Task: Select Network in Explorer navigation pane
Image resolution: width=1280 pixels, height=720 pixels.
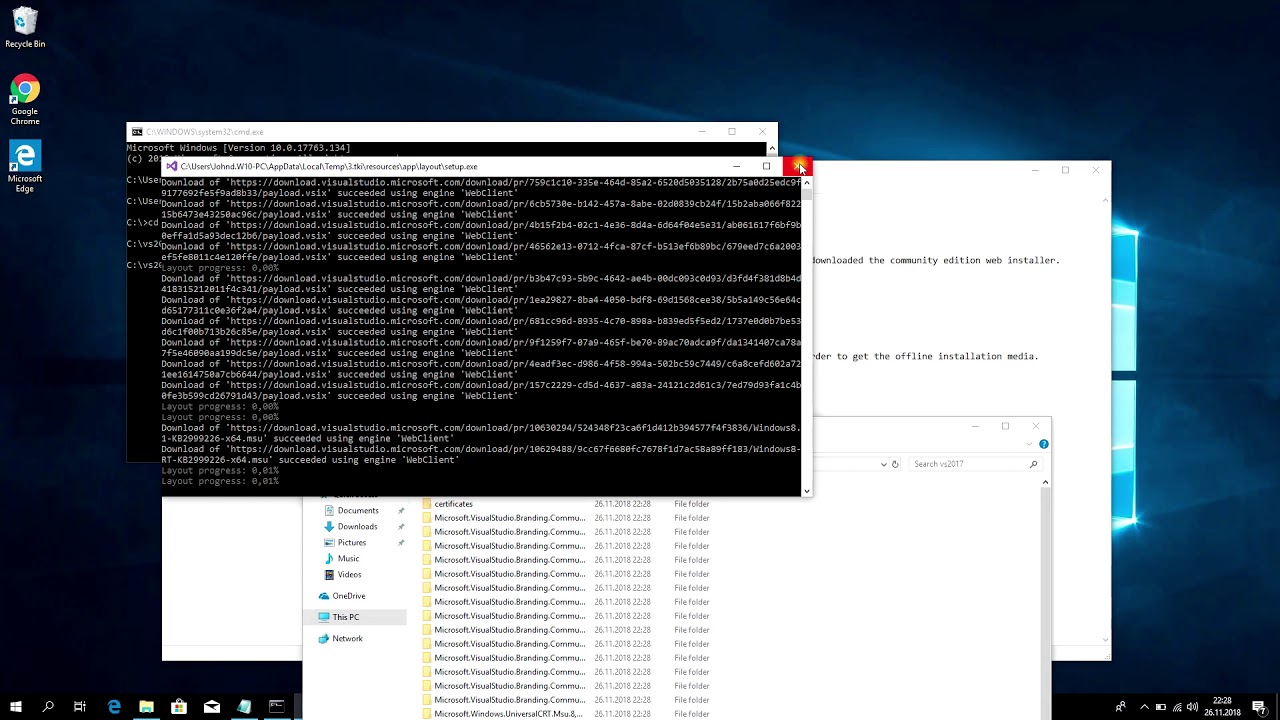Action: 347,638
